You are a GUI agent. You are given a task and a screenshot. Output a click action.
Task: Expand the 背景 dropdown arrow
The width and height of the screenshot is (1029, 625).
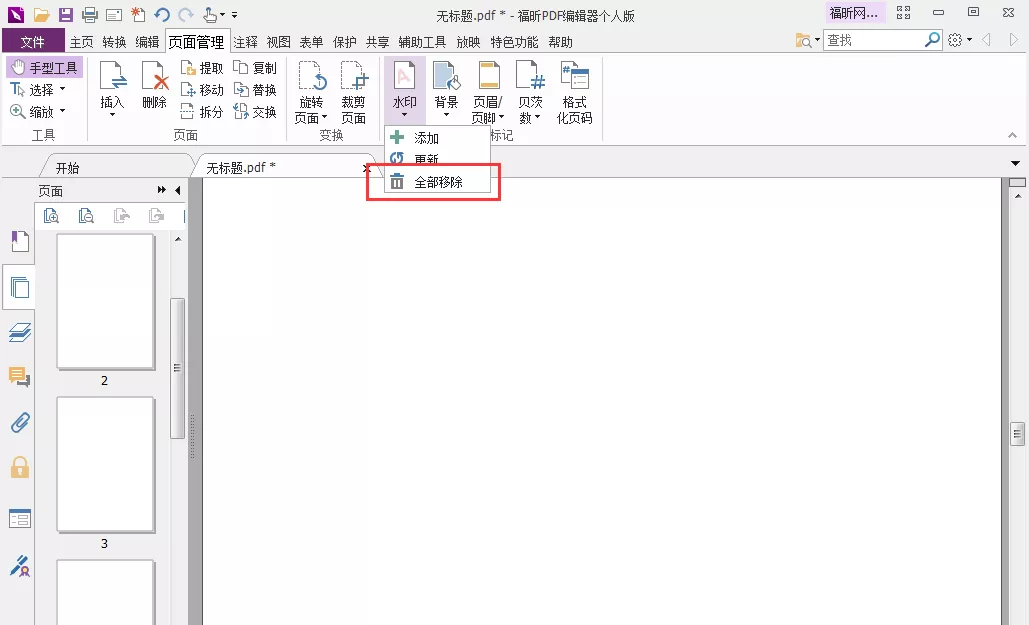coord(446,115)
